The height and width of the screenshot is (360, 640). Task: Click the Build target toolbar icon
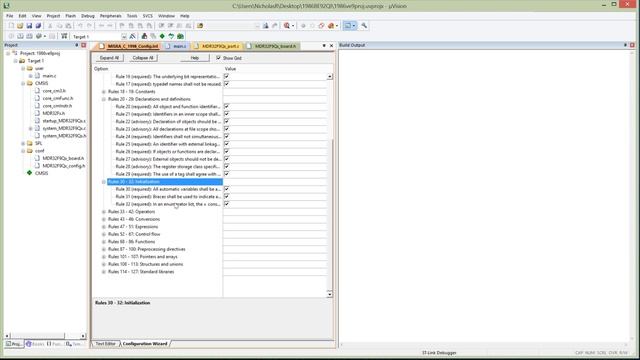[x=20, y=36]
